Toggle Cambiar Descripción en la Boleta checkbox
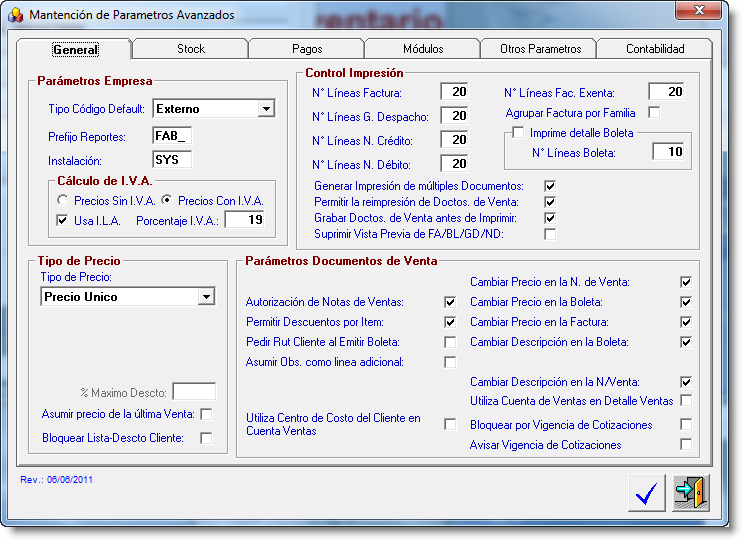743x541 pixels. coord(686,342)
